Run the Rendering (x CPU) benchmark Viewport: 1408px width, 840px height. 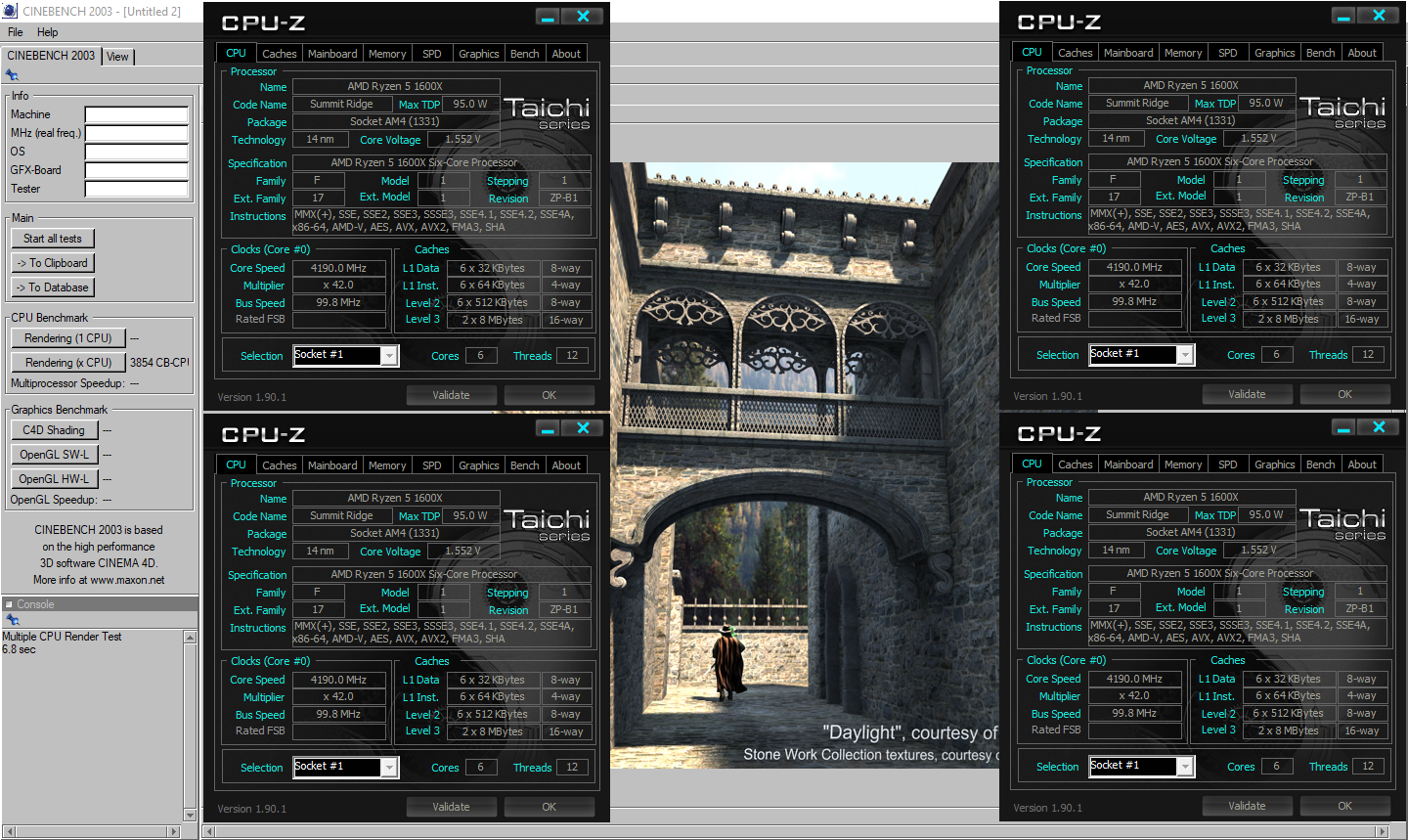pyautogui.click(x=68, y=363)
